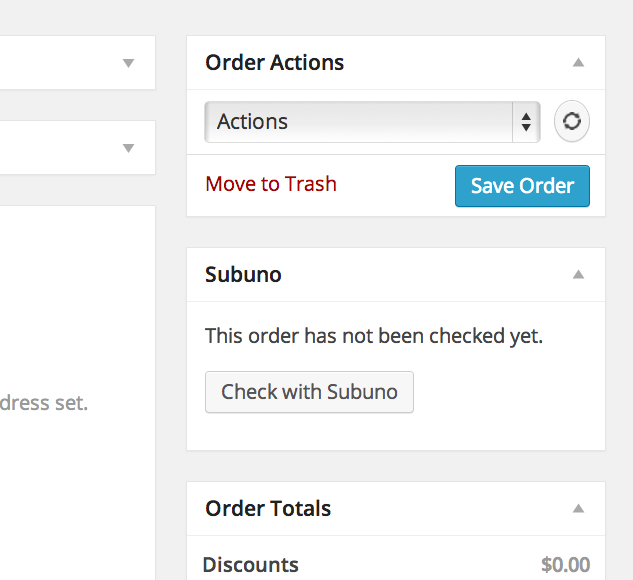Save the order with Save Order

[522, 186]
